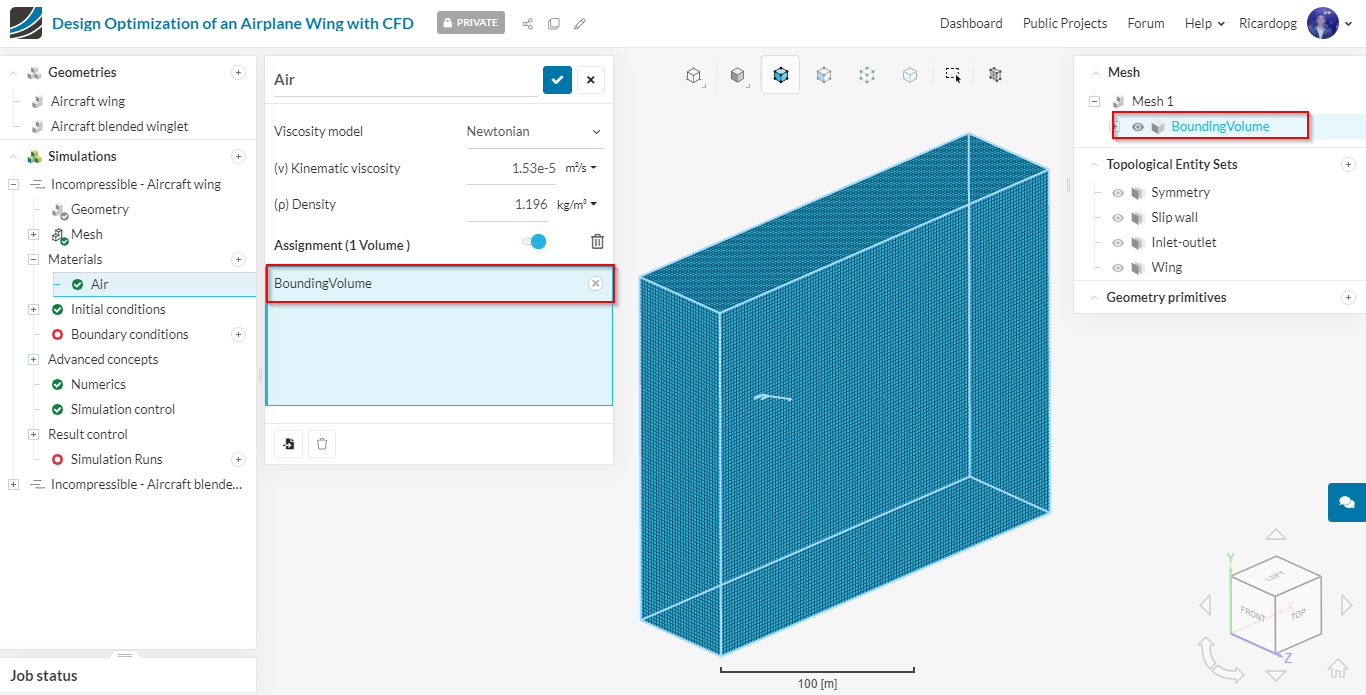Add a new simulation with the plus icon
The width and height of the screenshot is (1366, 695).
click(x=238, y=156)
